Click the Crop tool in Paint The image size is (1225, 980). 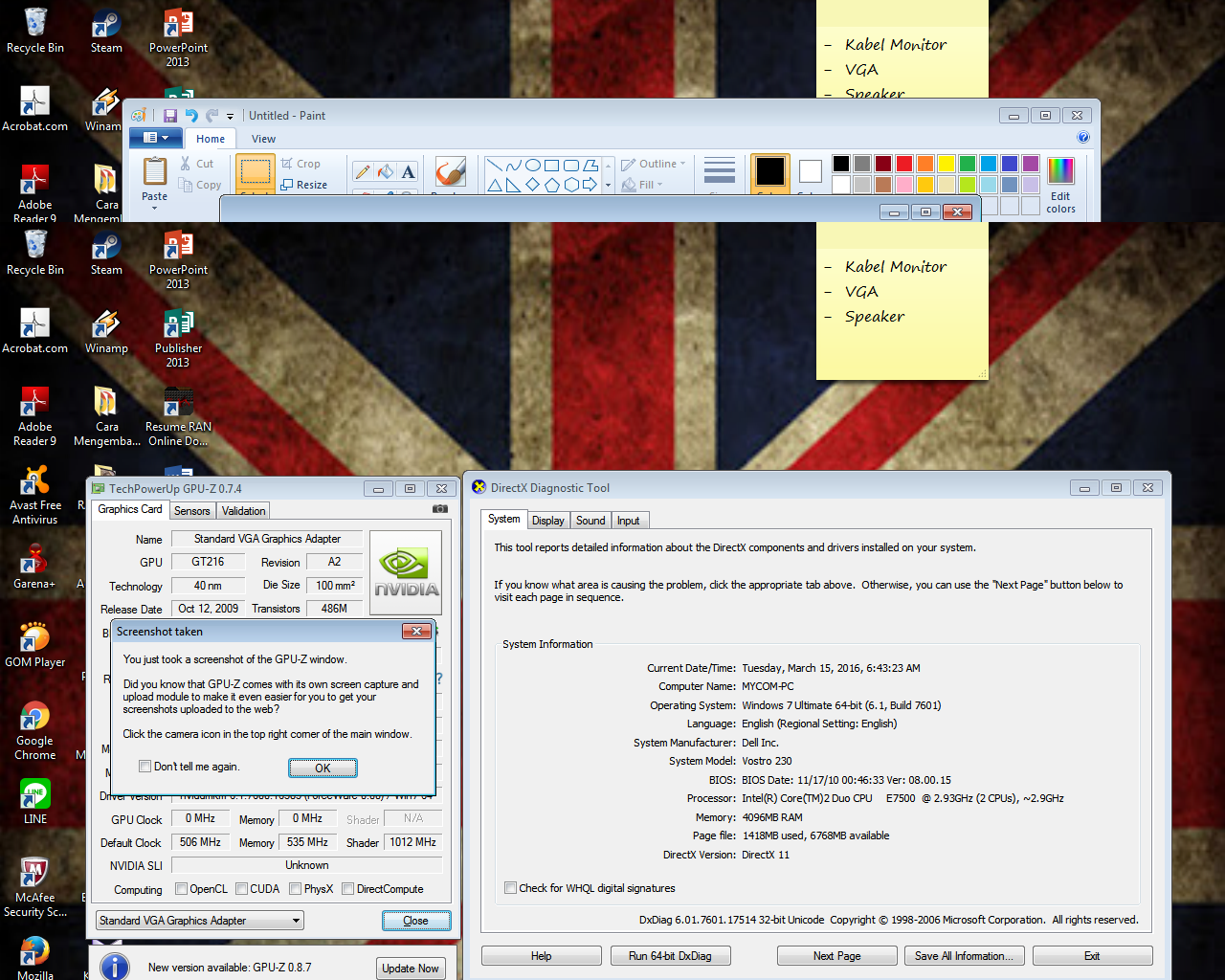click(x=301, y=164)
